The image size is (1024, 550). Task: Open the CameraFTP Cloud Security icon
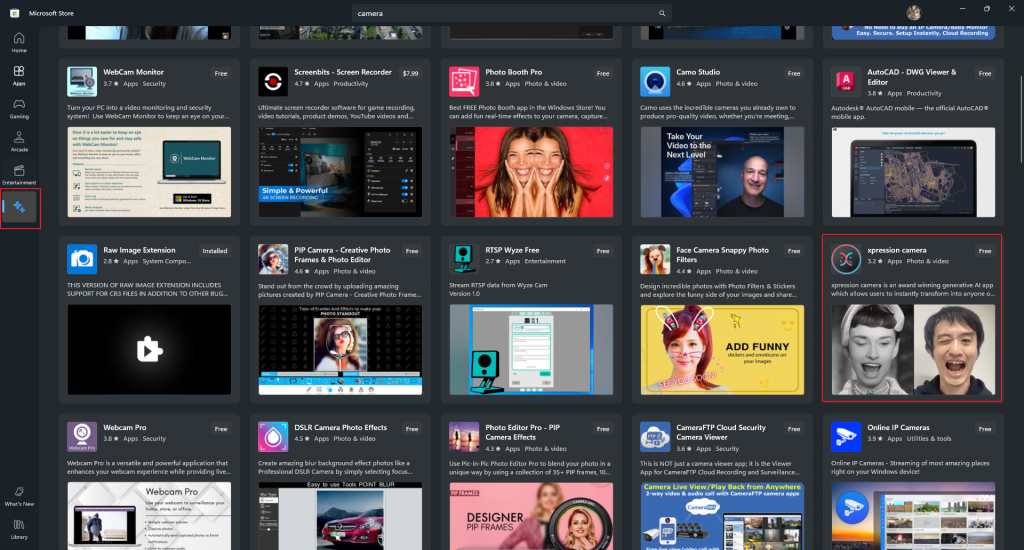[x=655, y=437]
